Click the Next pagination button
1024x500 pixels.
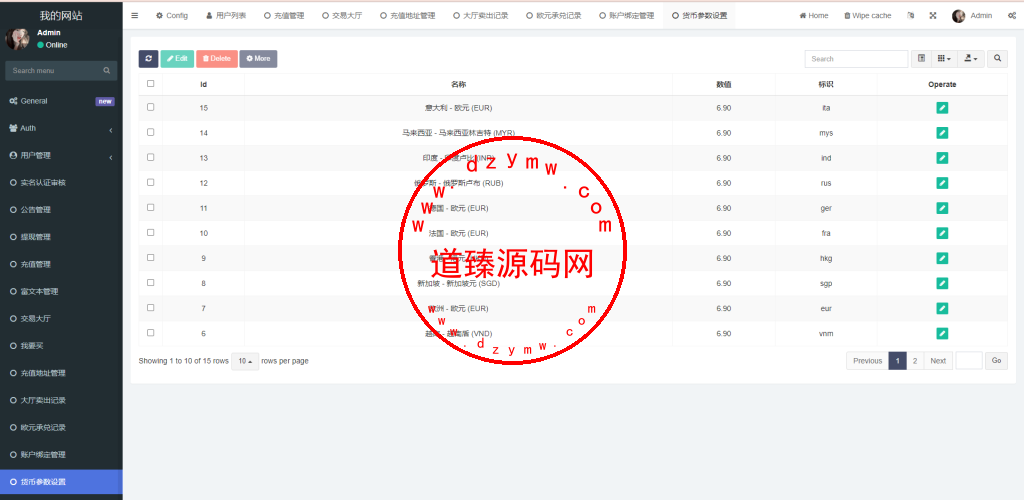[x=938, y=361]
